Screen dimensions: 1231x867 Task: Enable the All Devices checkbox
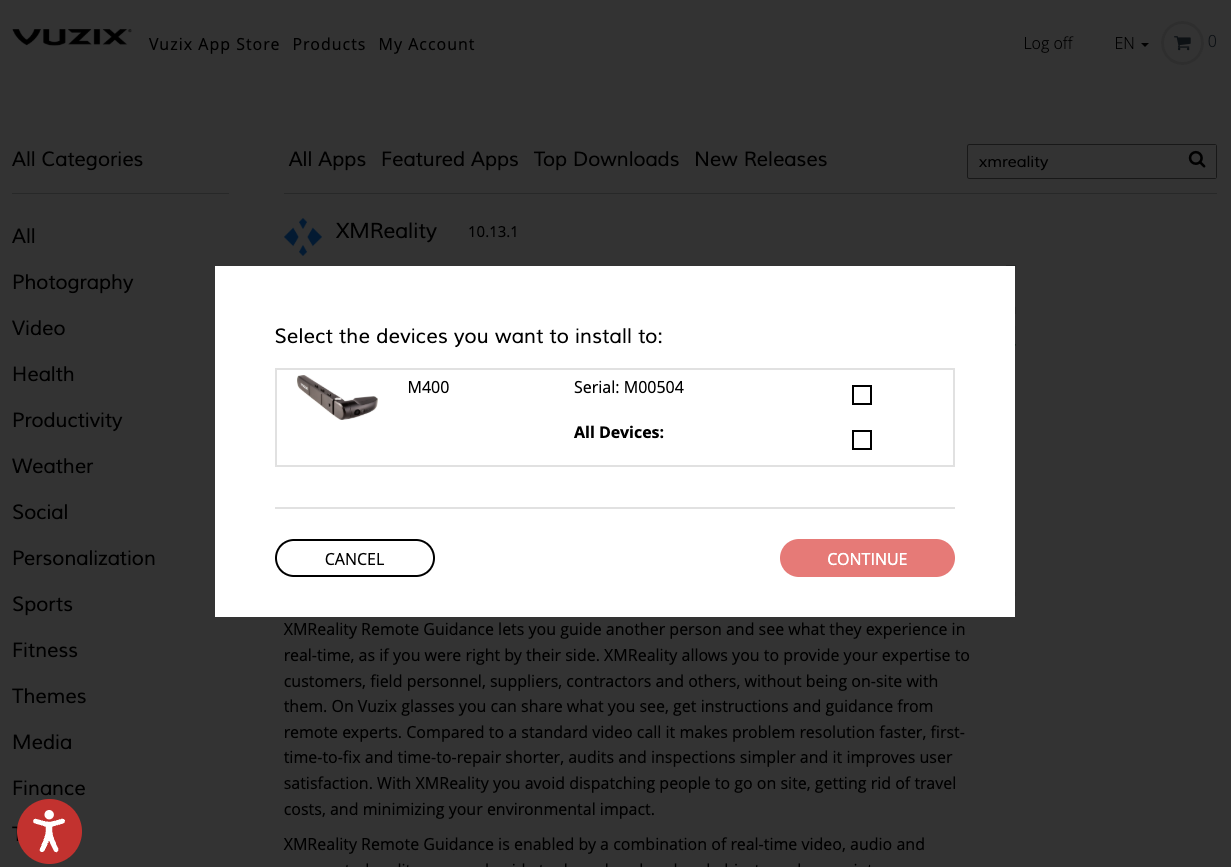pyautogui.click(x=861, y=440)
